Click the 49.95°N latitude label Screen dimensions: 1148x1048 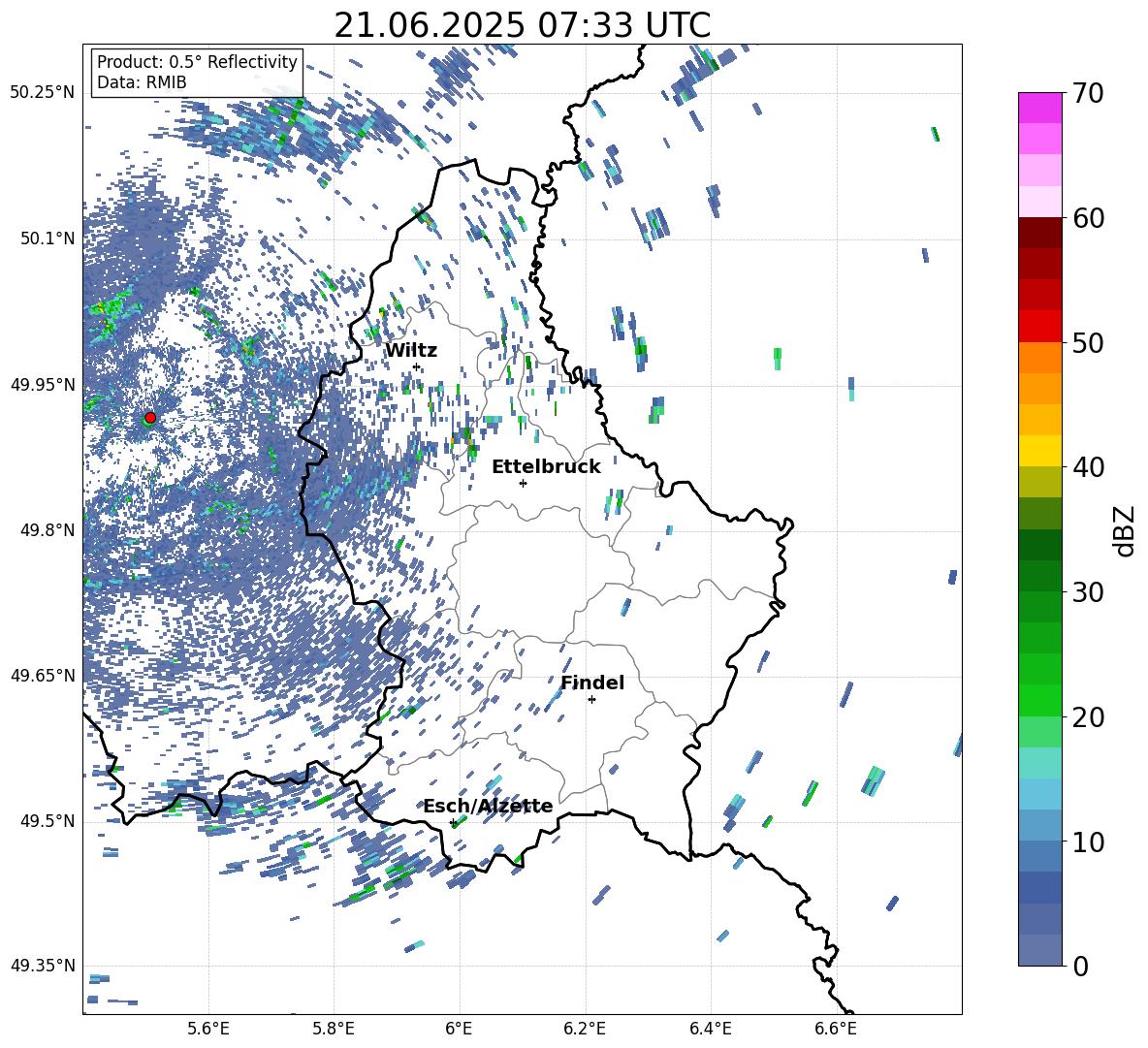(43, 384)
